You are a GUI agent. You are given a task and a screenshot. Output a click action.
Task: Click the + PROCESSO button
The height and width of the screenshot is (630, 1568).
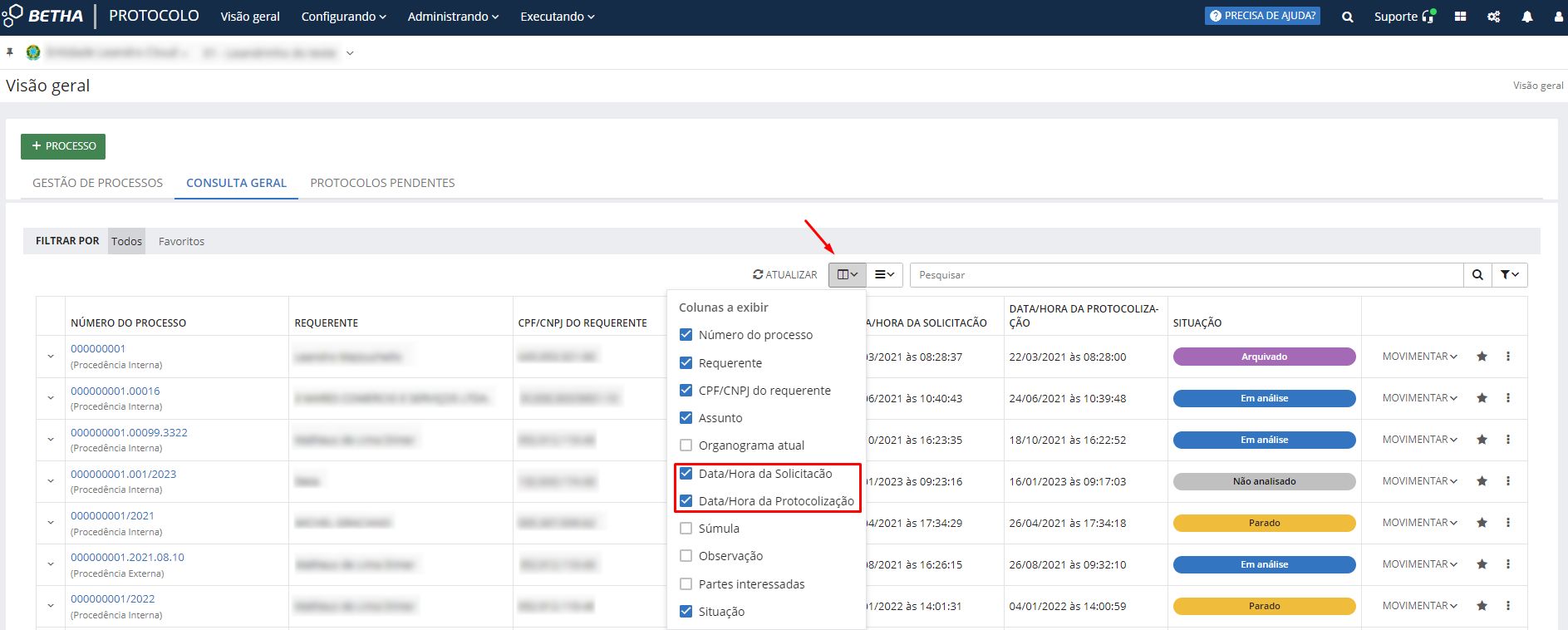63,146
